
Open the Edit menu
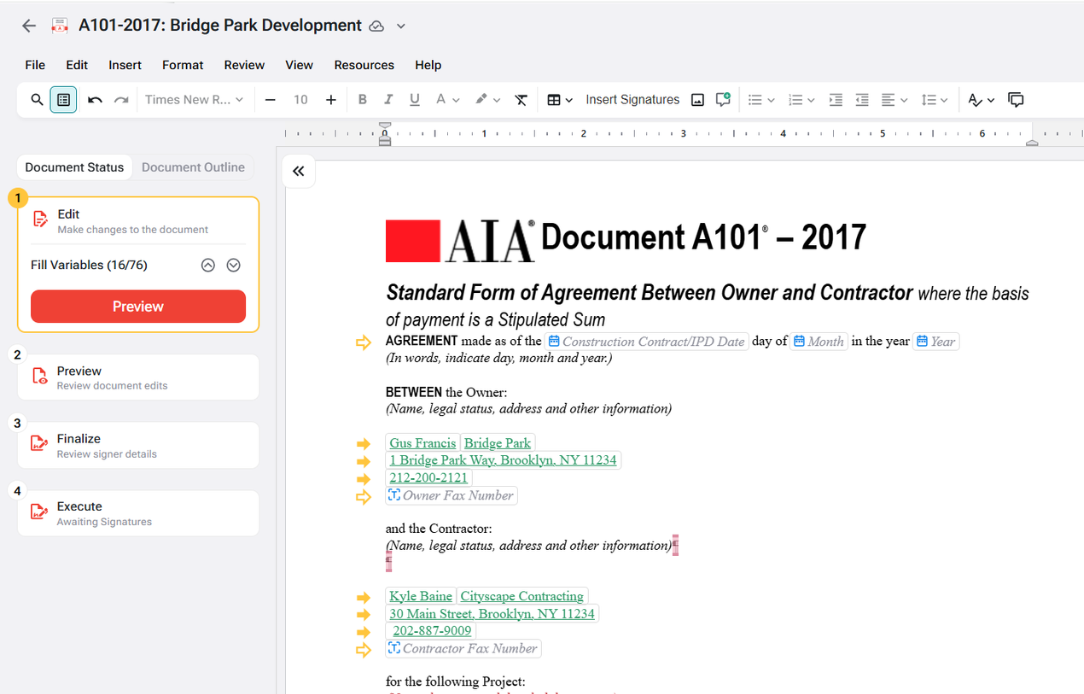(77, 65)
